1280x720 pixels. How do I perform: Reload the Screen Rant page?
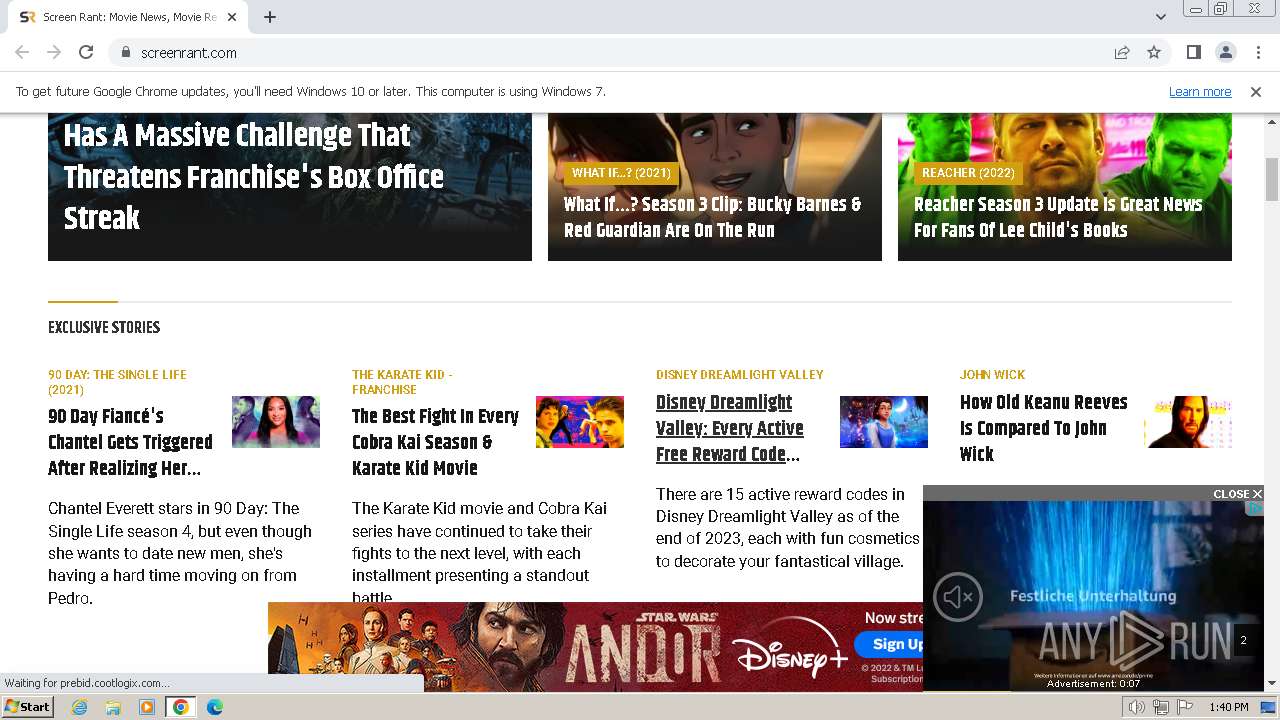point(86,52)
